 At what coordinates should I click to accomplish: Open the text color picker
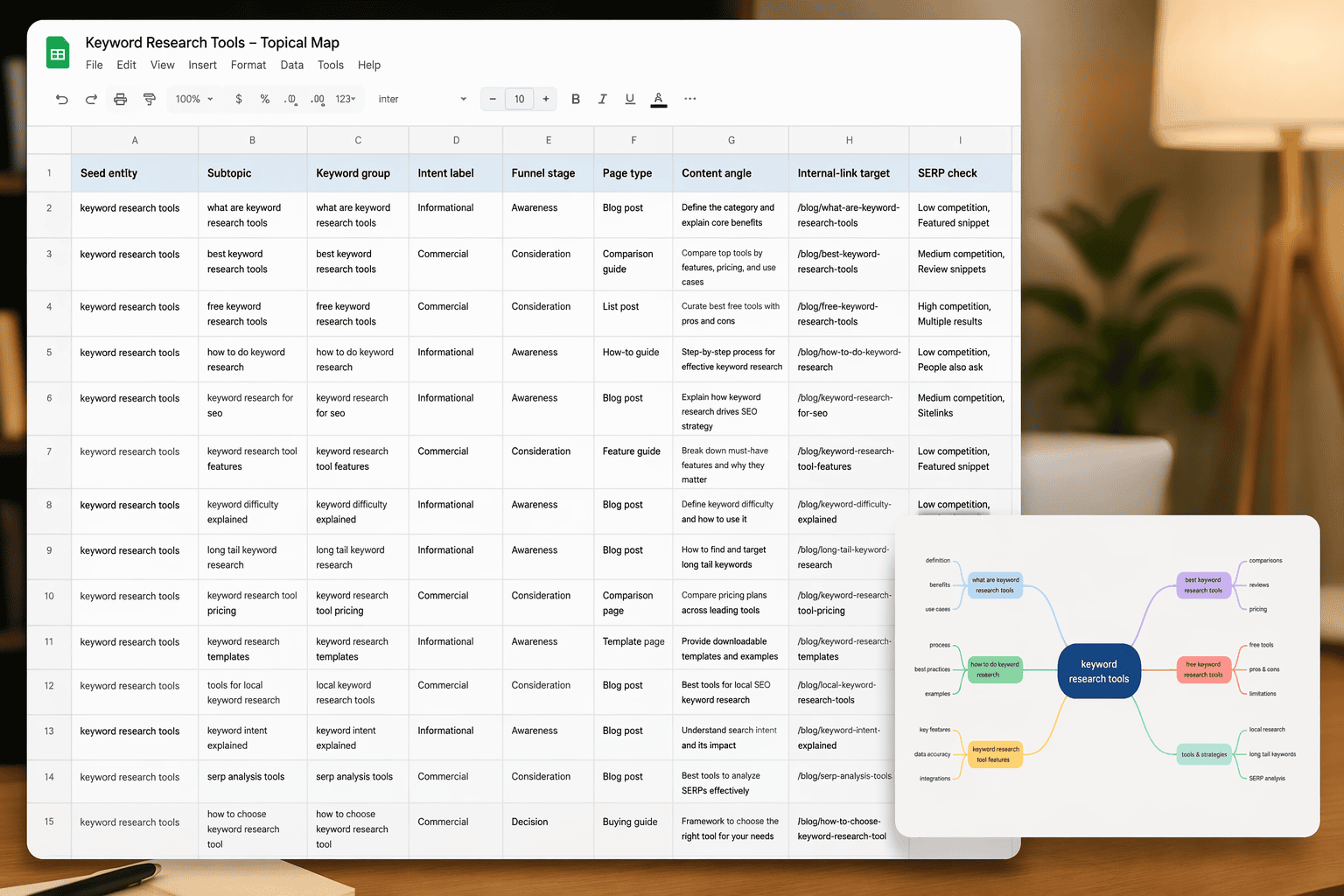(659, 100)
